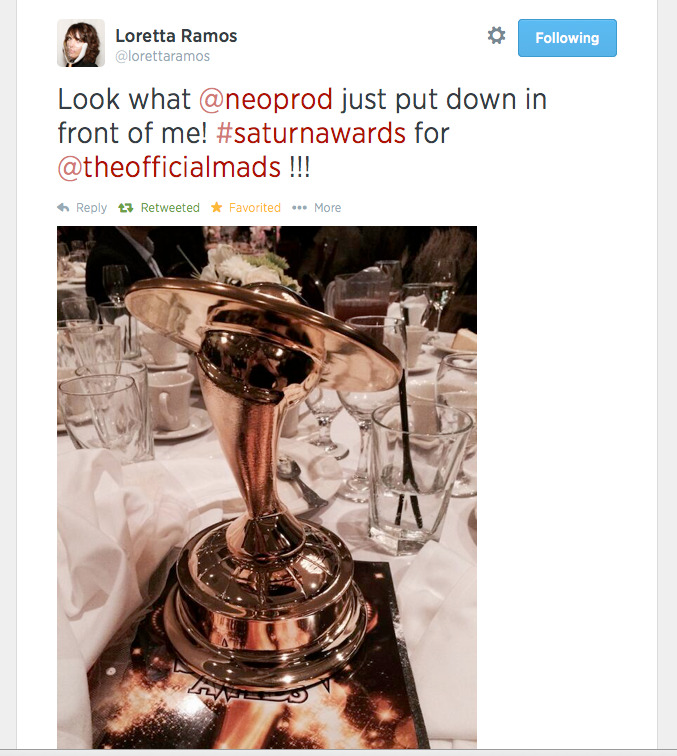Open Loretta Ramos profile avatar
The image size is (677, 756).
pyautogui.click(x=81, y=43)
